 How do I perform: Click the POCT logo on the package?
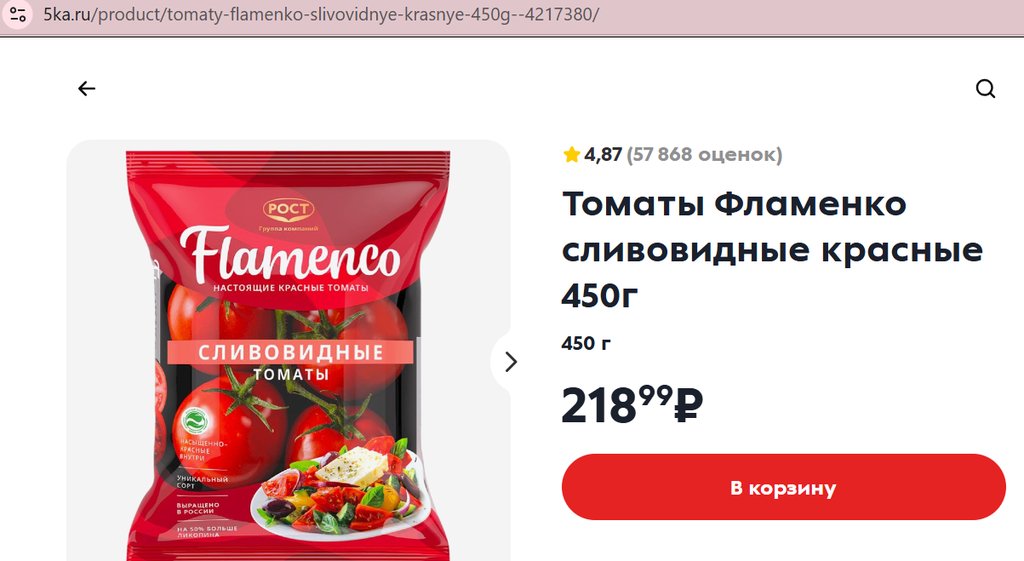289,209
